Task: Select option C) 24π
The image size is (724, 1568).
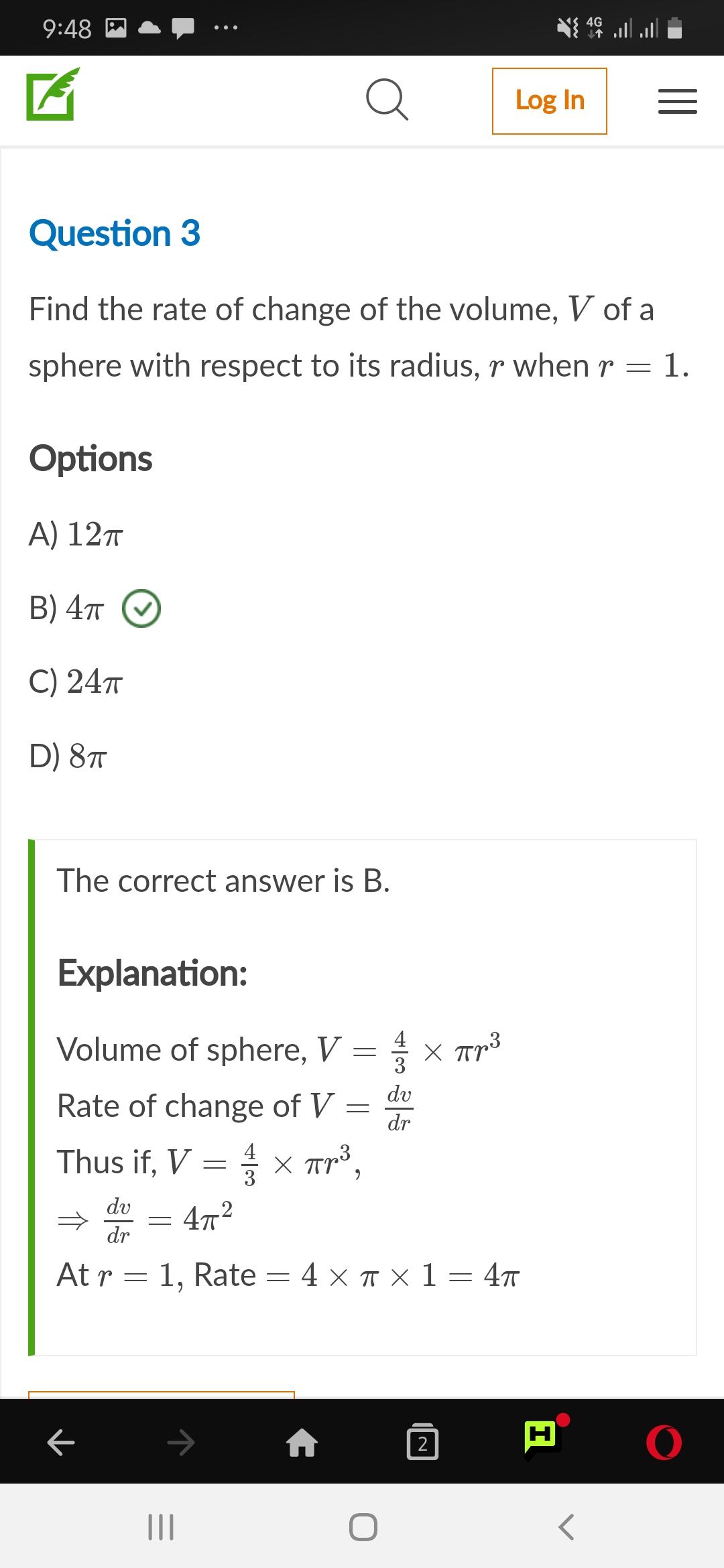Action: pyautogui.click(x=76, y=681)
